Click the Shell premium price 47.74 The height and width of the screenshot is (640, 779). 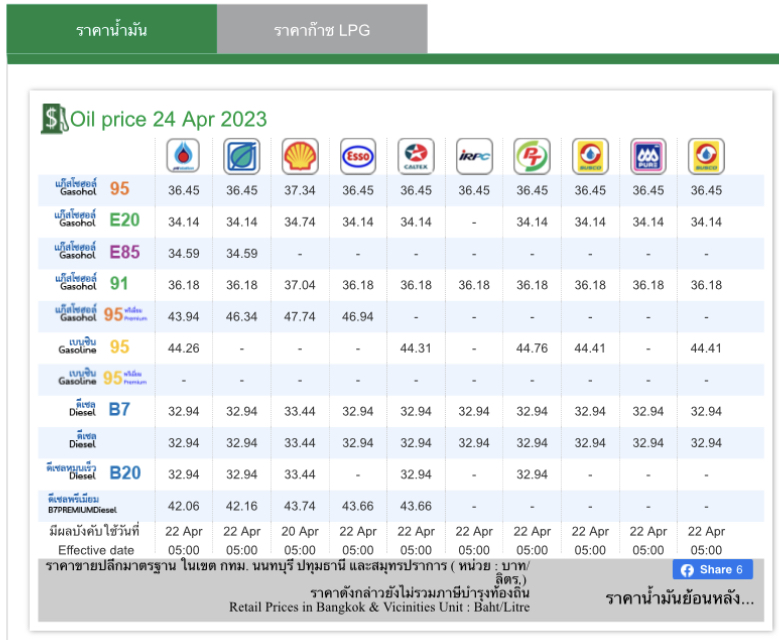[x=300, y=317]
